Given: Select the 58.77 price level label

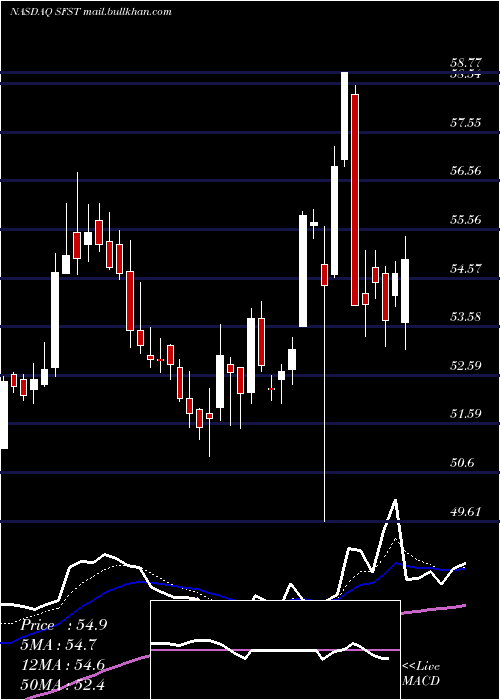Looking at the screenshot, I should pos(466,63).
